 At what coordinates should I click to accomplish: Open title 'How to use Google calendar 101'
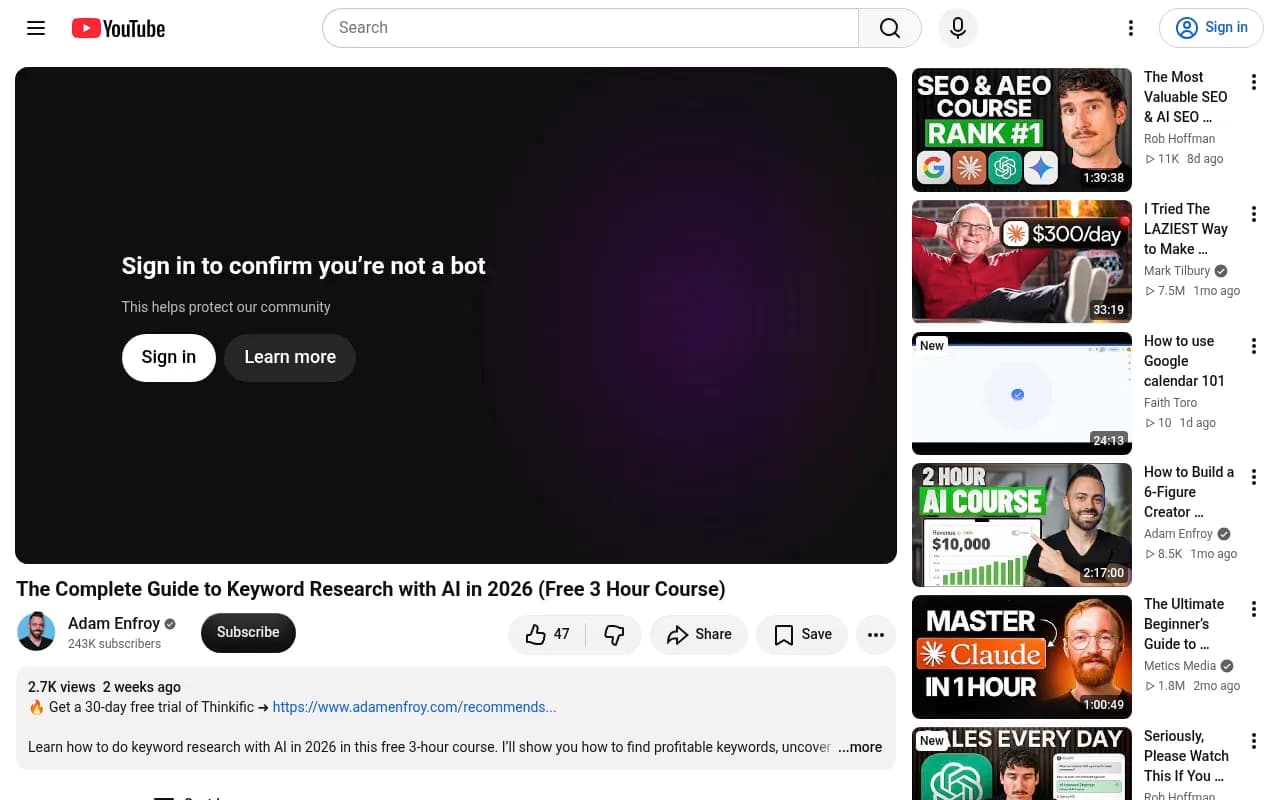click(x=1185, y=361)
